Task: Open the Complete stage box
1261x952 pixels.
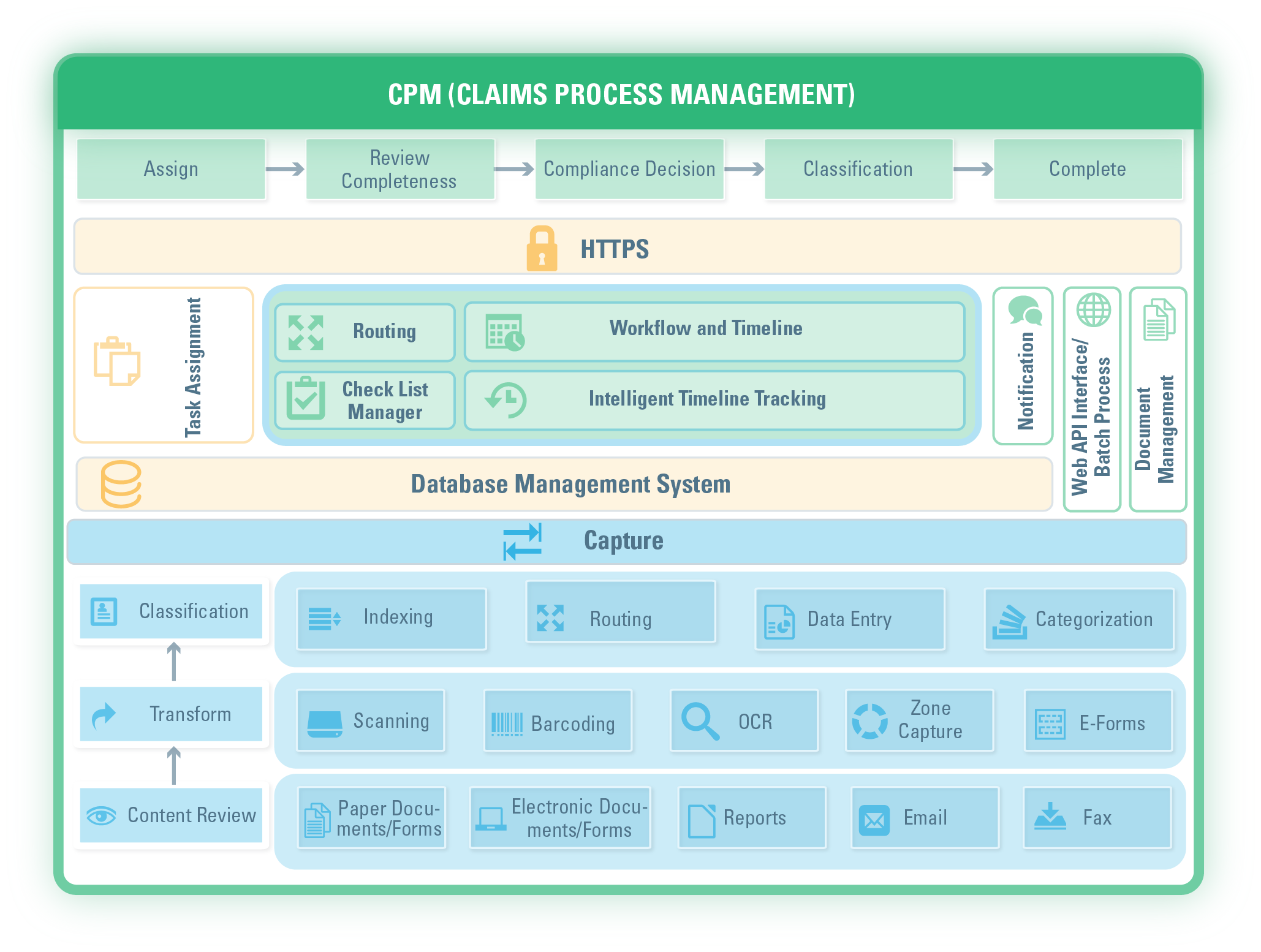Action: 1087,169
